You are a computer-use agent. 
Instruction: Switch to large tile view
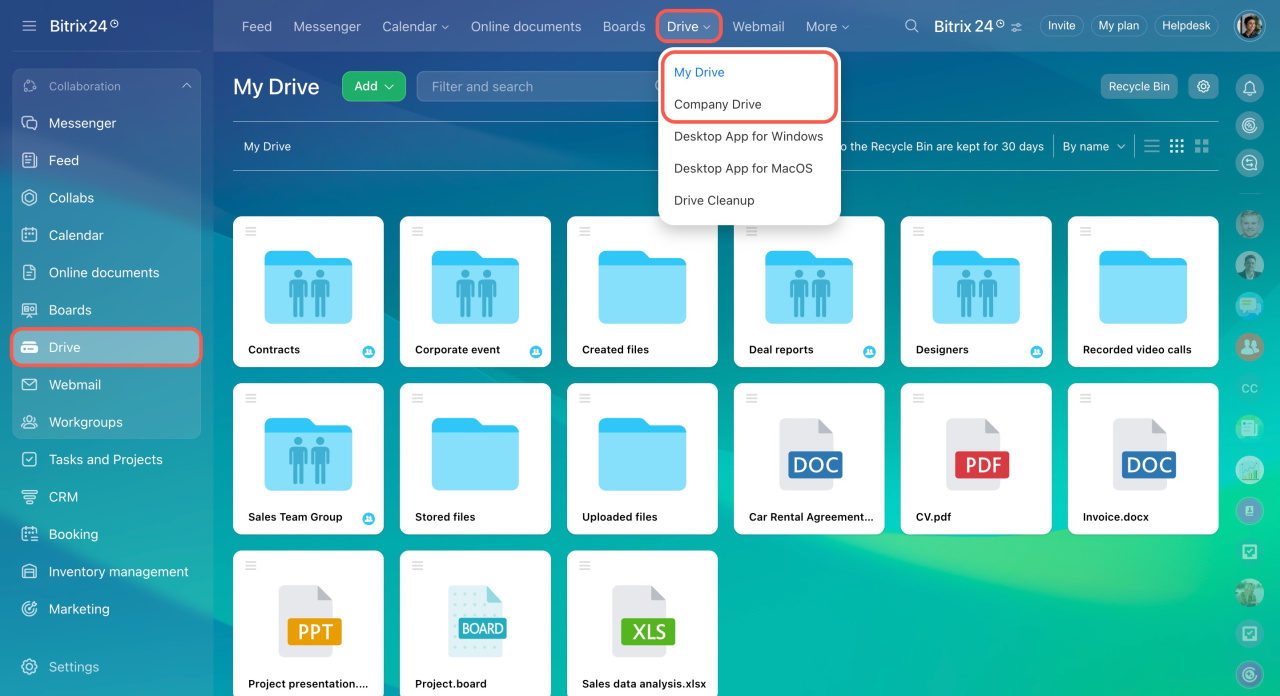(1202, 146)
